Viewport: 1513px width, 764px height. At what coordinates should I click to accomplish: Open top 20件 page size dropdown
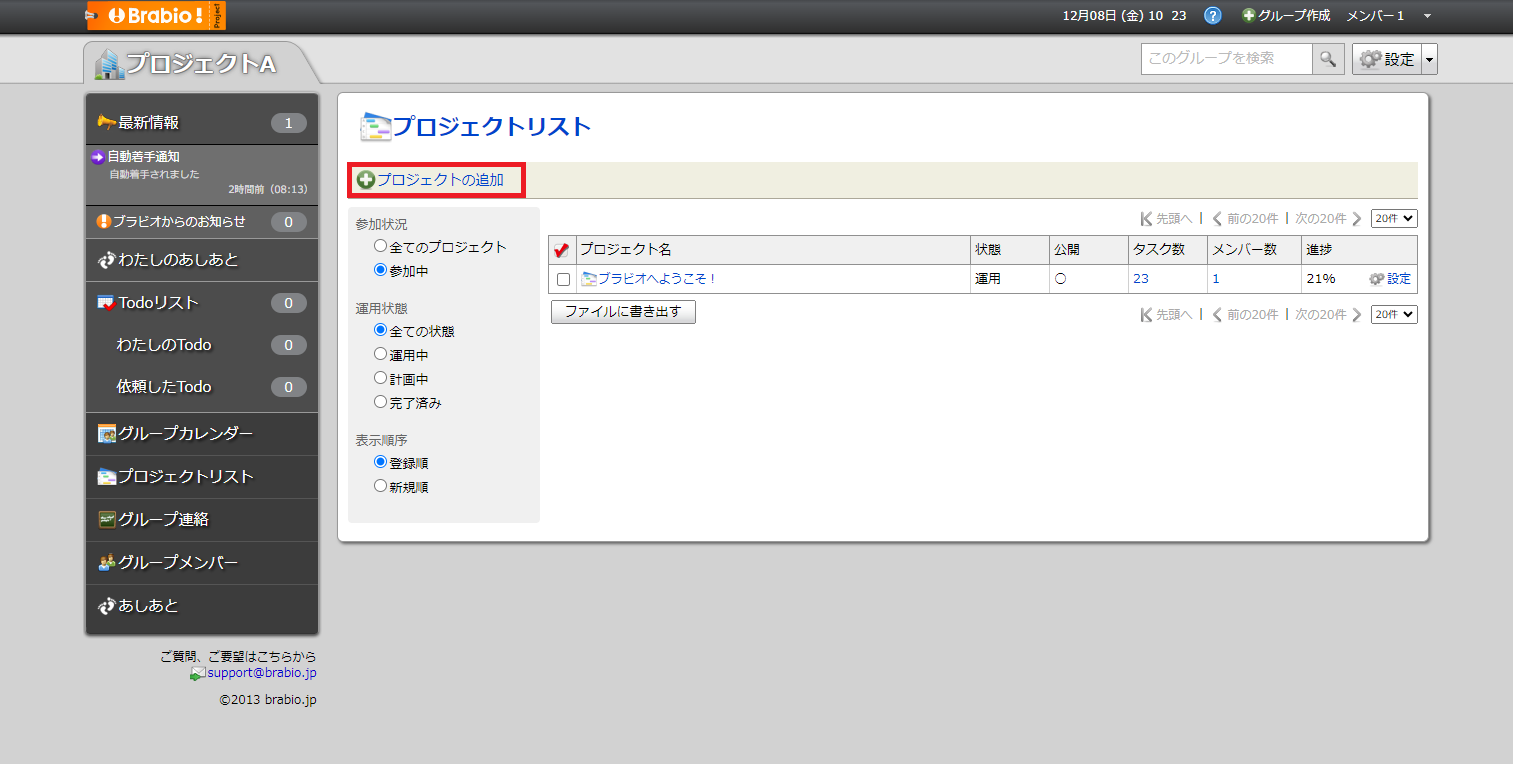tap(1394, 219)
